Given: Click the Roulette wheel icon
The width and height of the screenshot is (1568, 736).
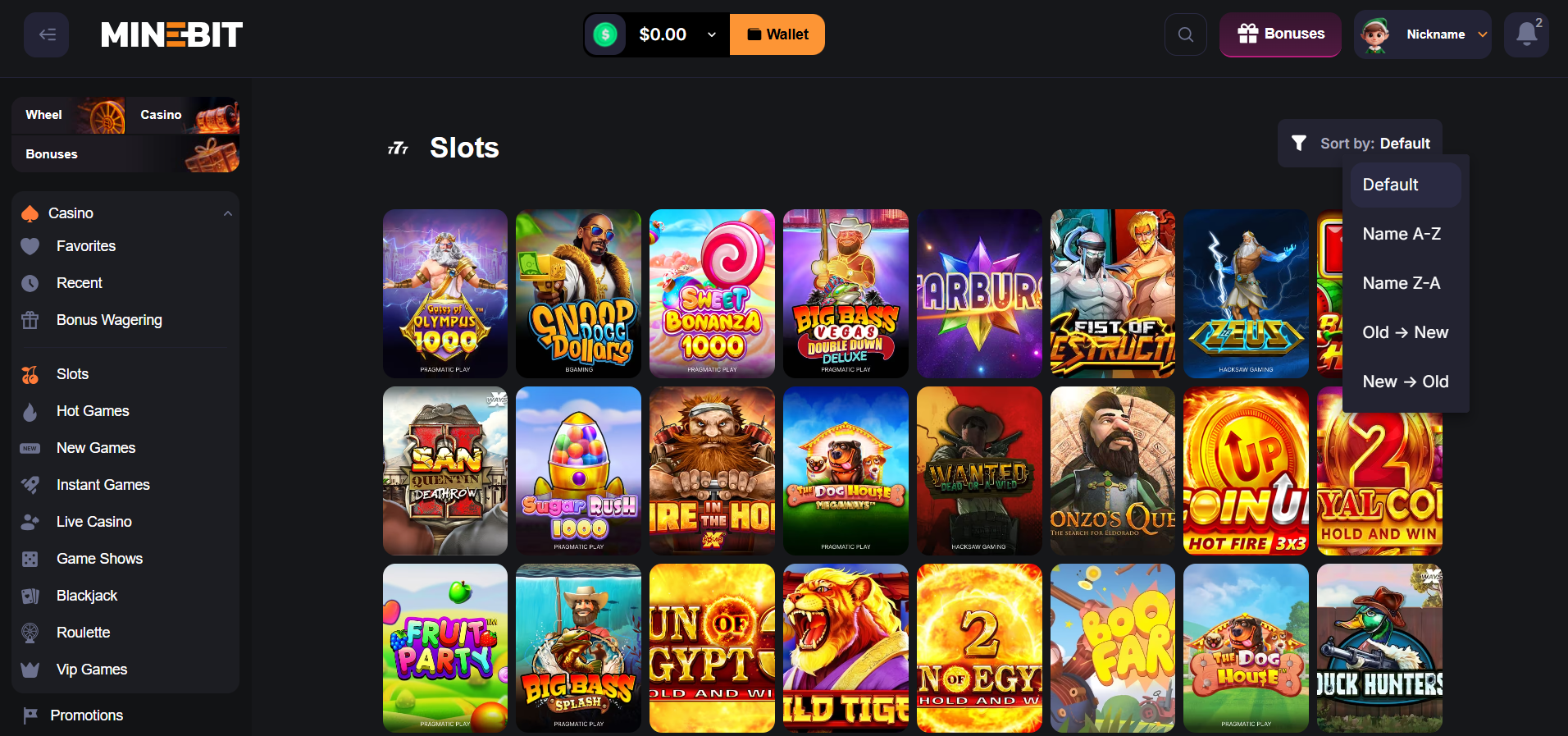Looking at the screenshot, I should point(30,633).
